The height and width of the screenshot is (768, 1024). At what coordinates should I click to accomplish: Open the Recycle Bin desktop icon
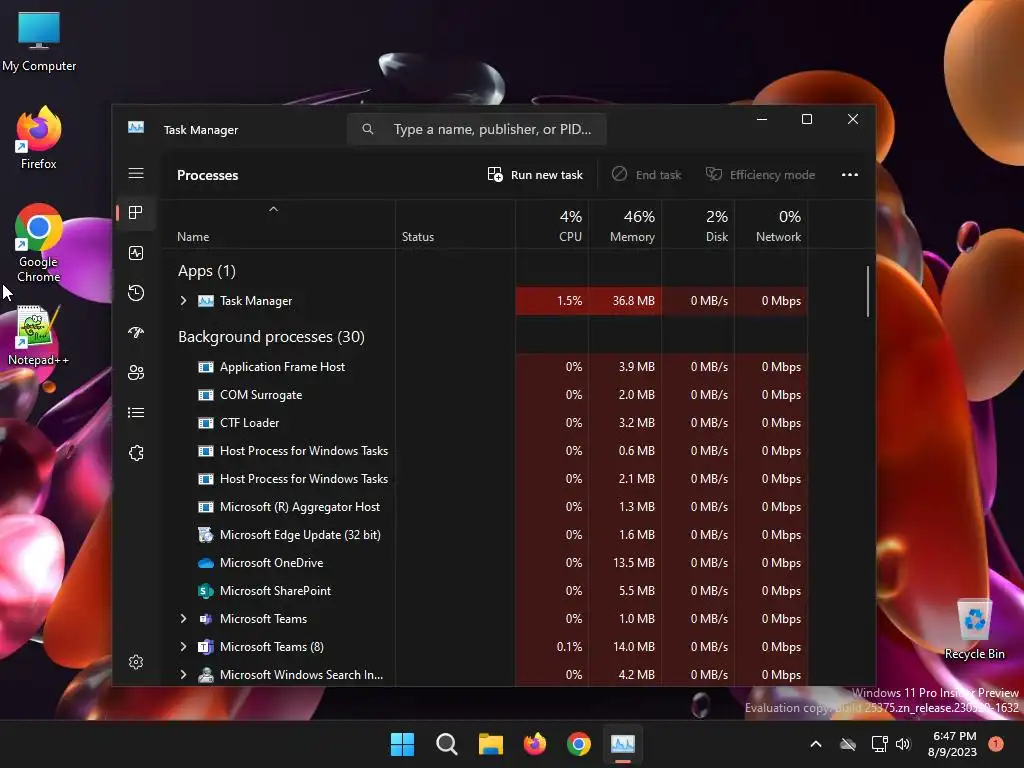coord(974,630)
